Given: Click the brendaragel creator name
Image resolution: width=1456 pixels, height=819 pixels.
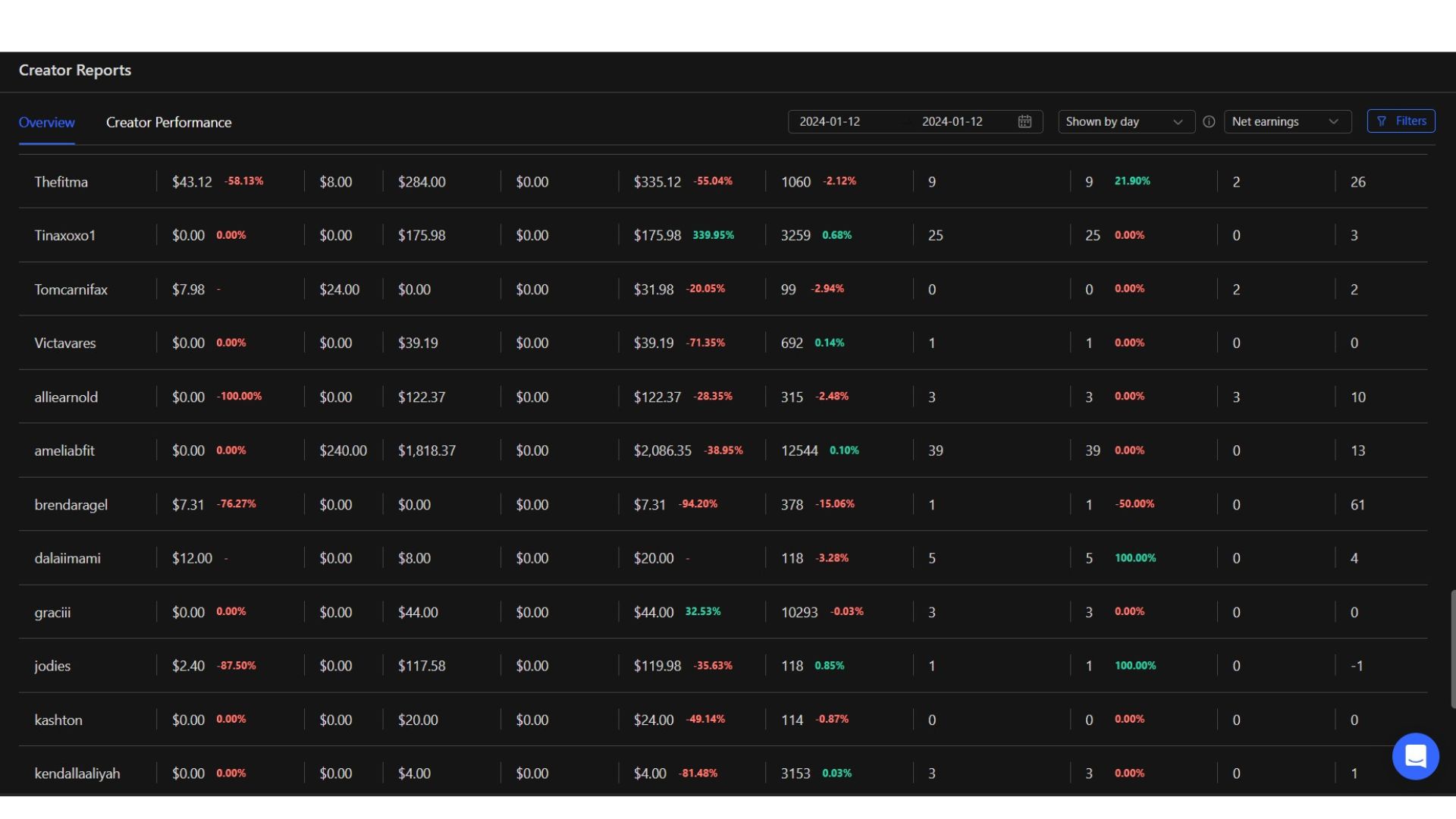Looking at the screenshot, I should click(x=71, y=504).
